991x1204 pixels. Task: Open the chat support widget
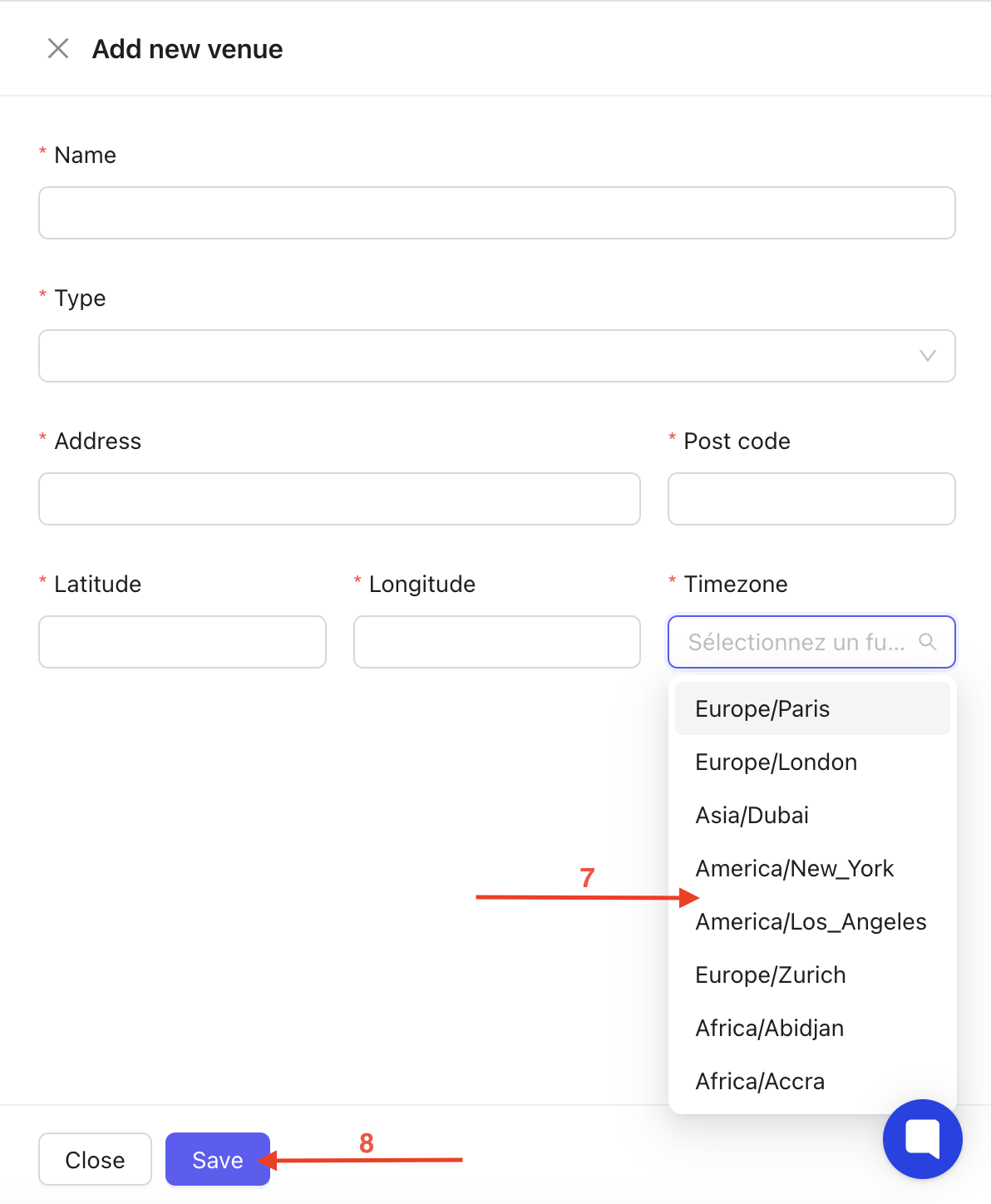pyautogui.click(x=922, y=1138)
